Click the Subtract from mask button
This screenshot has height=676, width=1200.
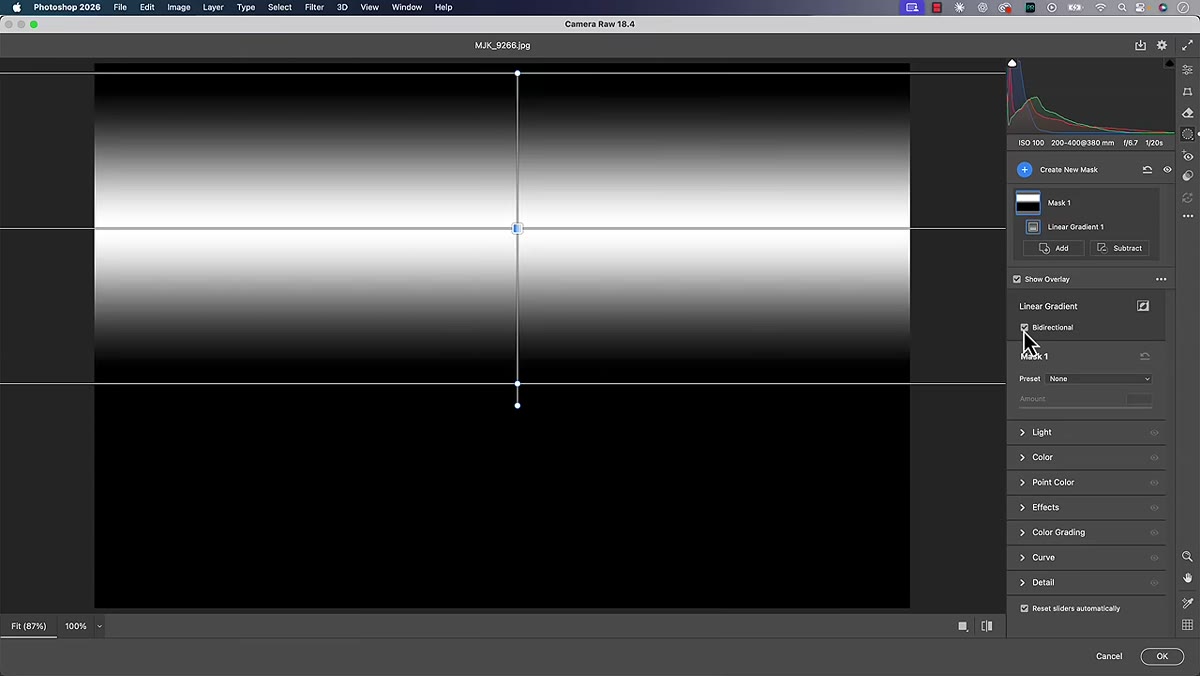[1119, 248]
